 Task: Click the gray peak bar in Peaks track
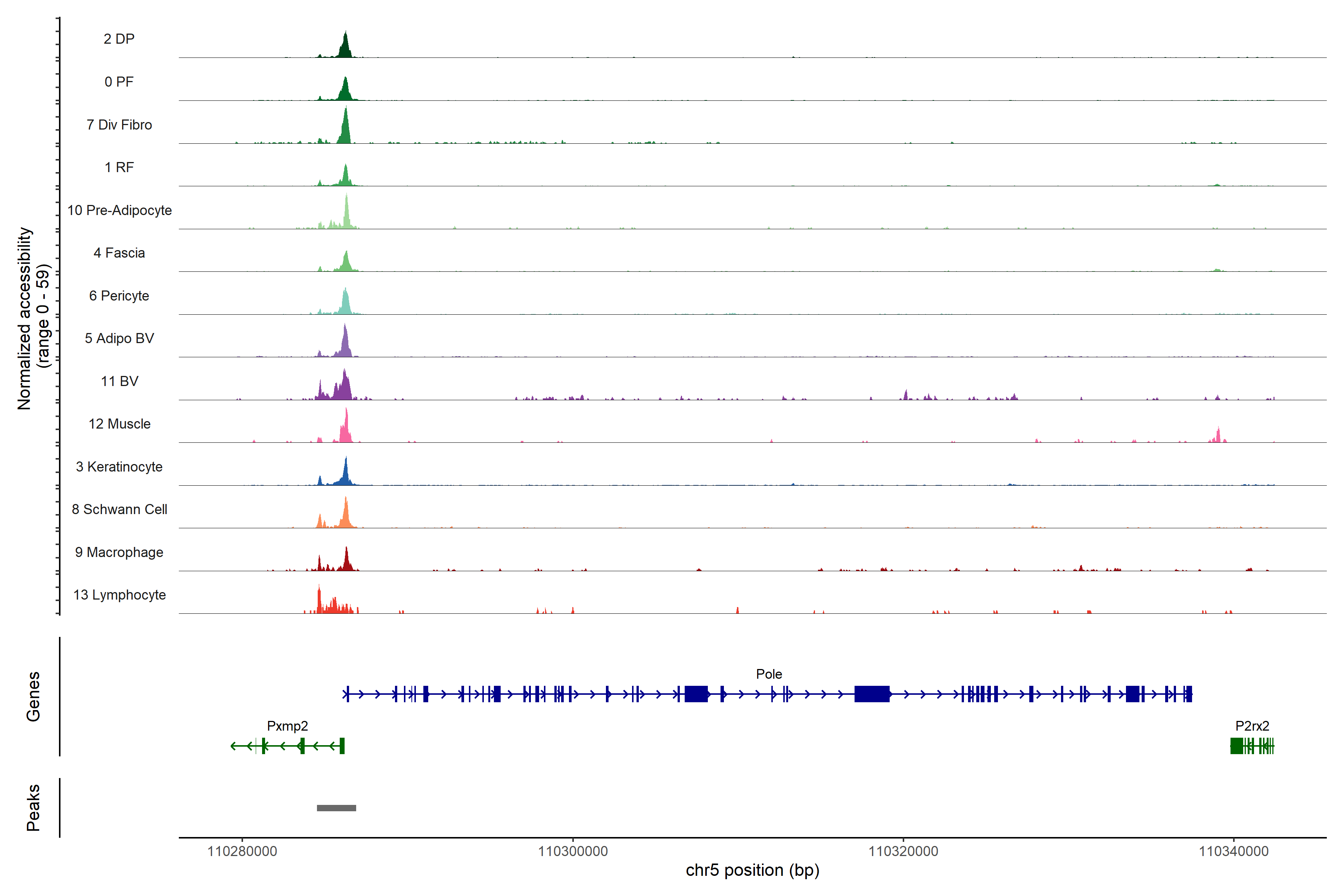coord(336,808)
